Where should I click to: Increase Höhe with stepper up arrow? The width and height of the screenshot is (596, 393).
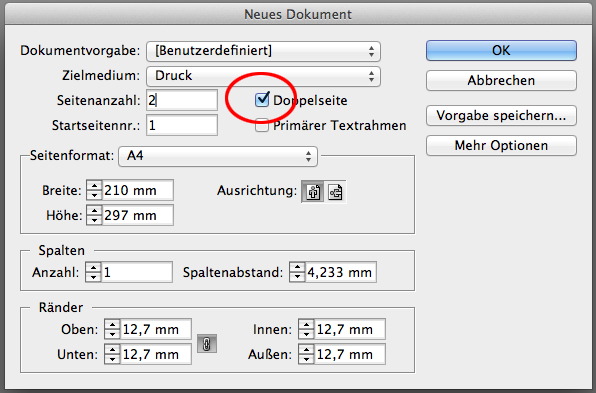(94, 211)
